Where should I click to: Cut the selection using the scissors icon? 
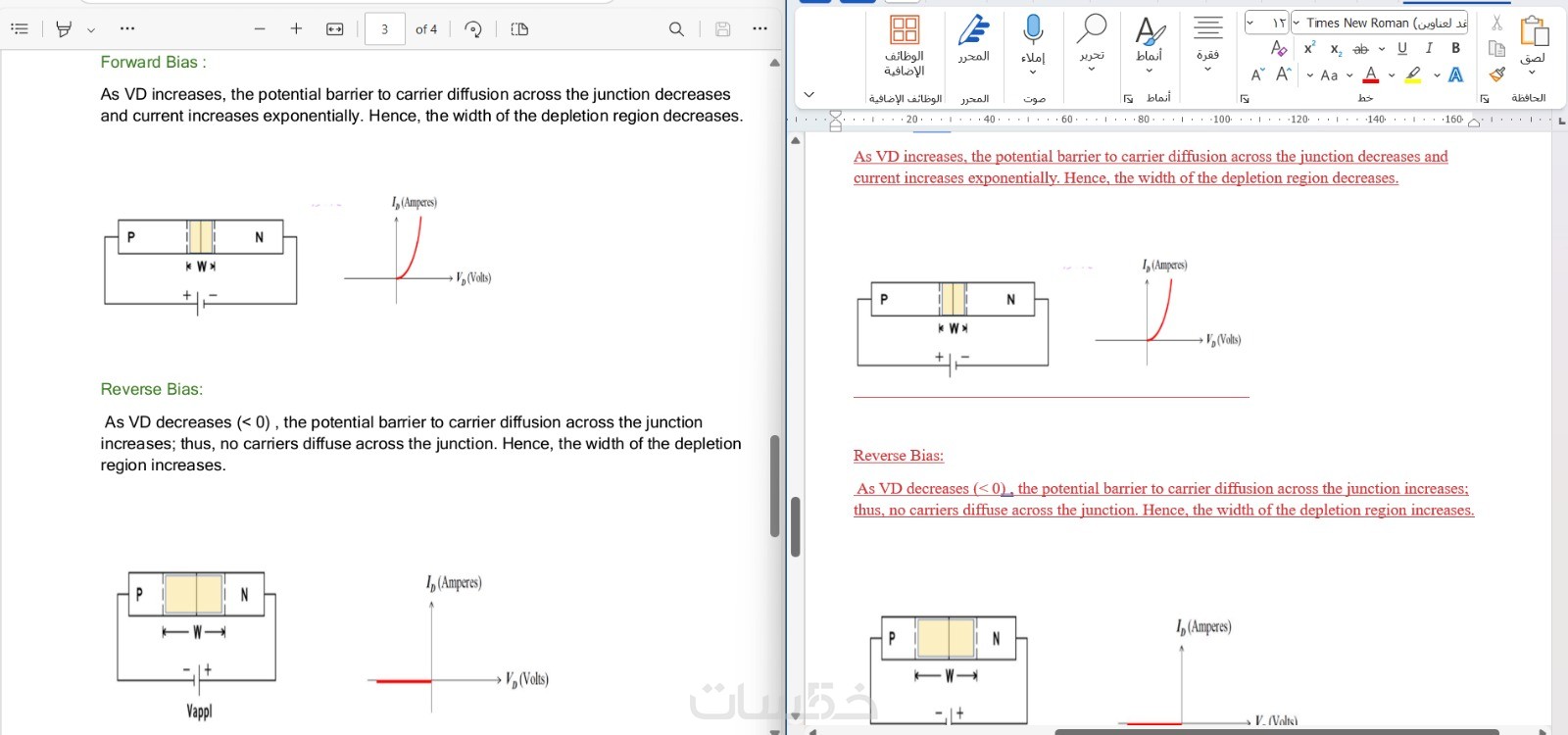tap(1496, 23)
